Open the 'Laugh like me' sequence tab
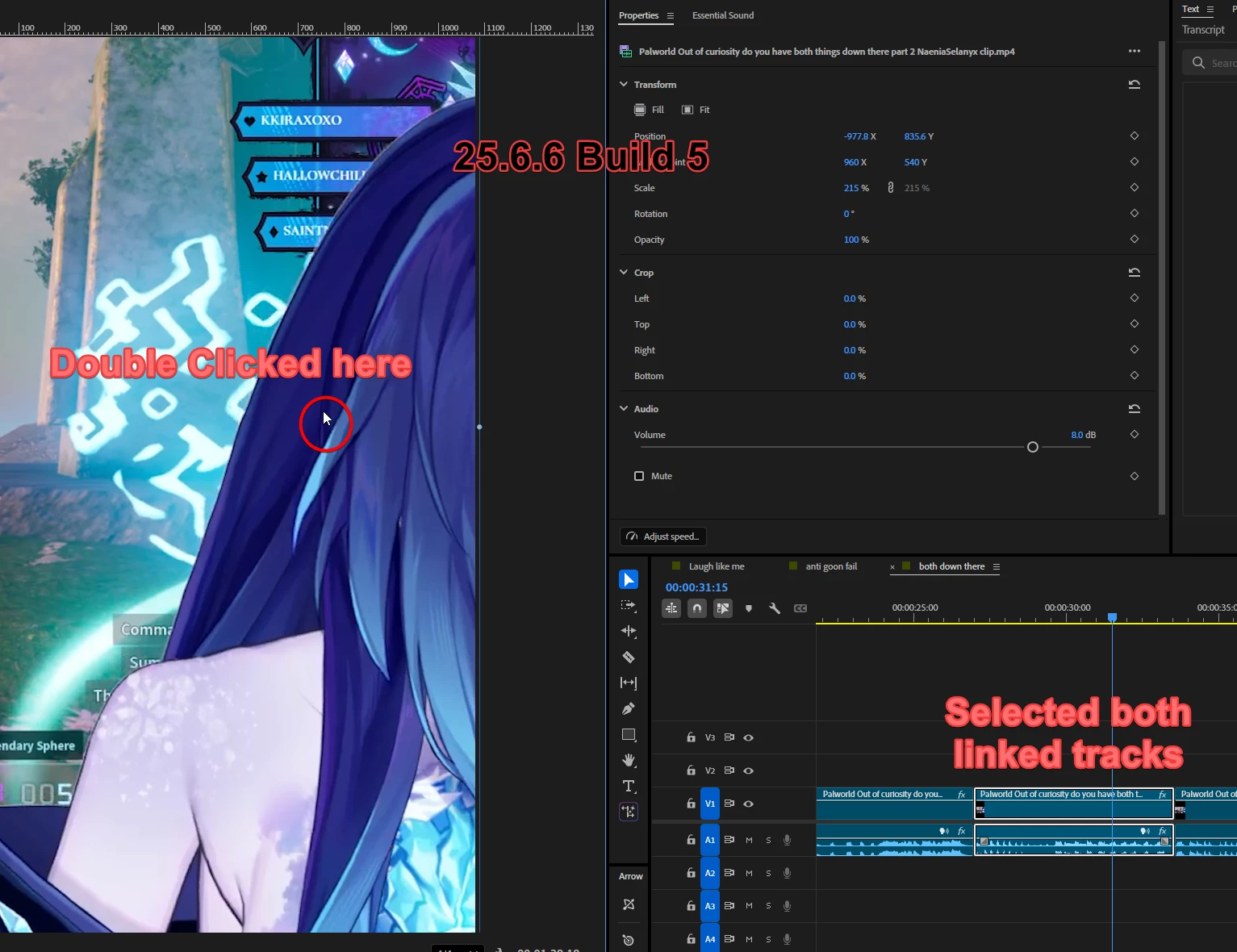Viewport: 1237px width, 952px height. tap(717, 566)
